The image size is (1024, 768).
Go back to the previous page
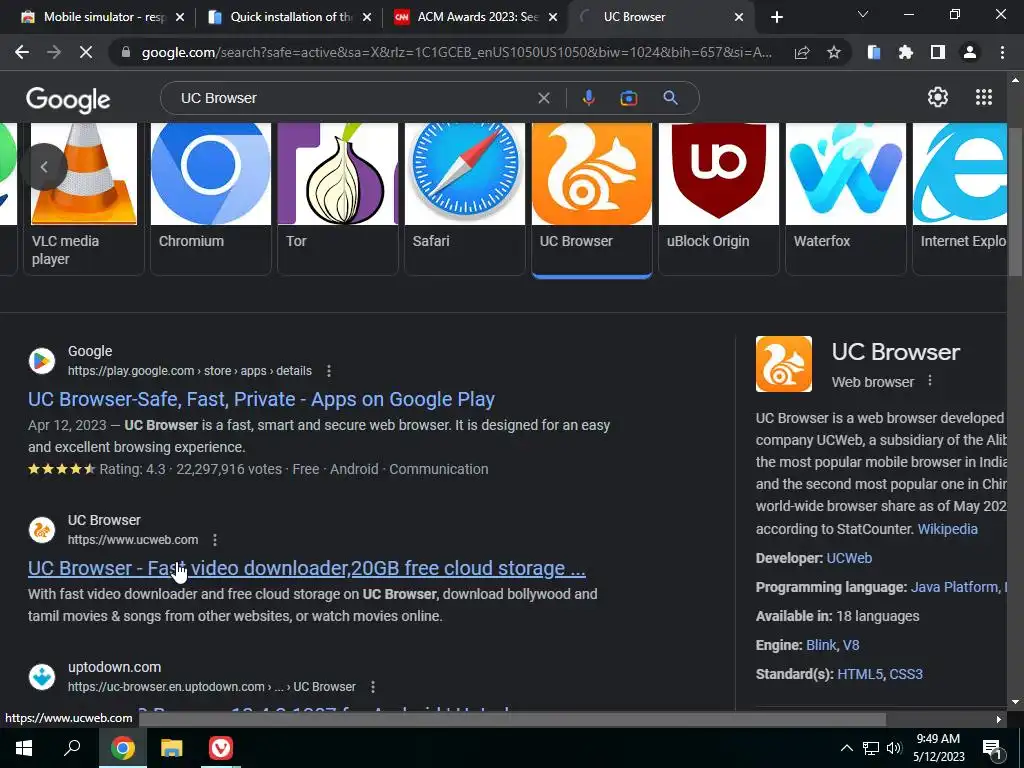point(22,52)
